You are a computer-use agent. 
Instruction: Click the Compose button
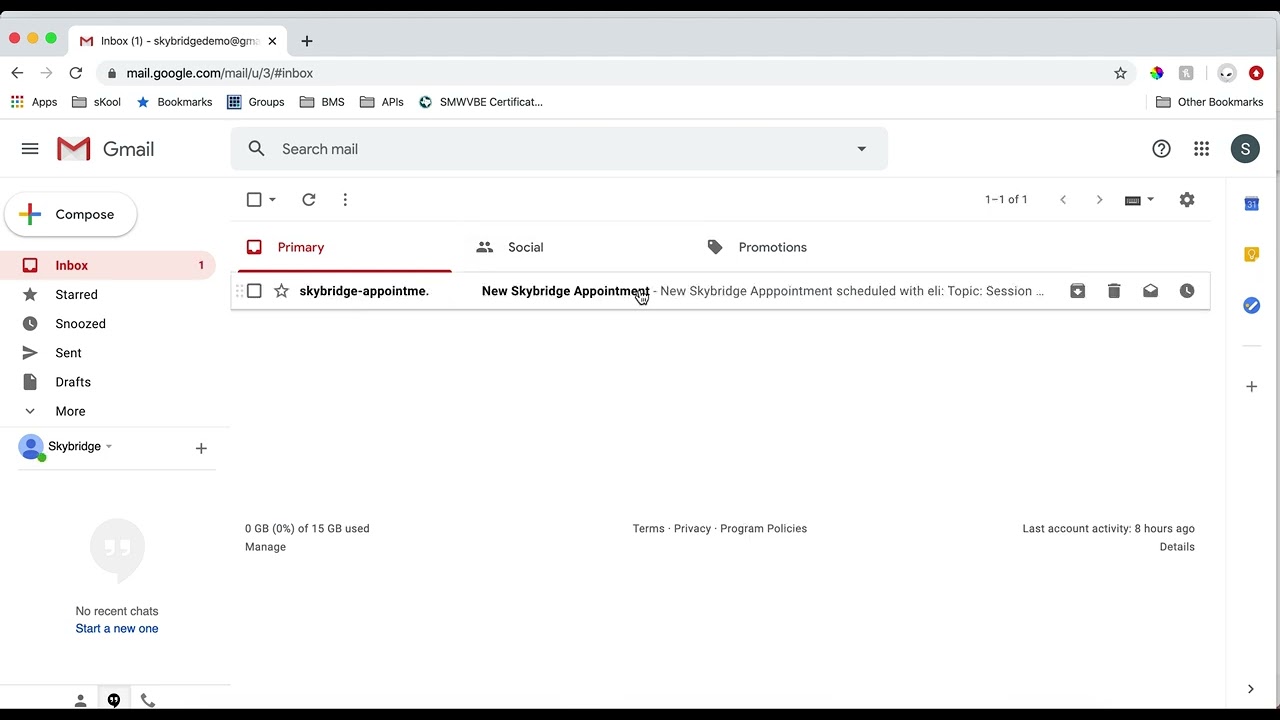coord(71,215)
